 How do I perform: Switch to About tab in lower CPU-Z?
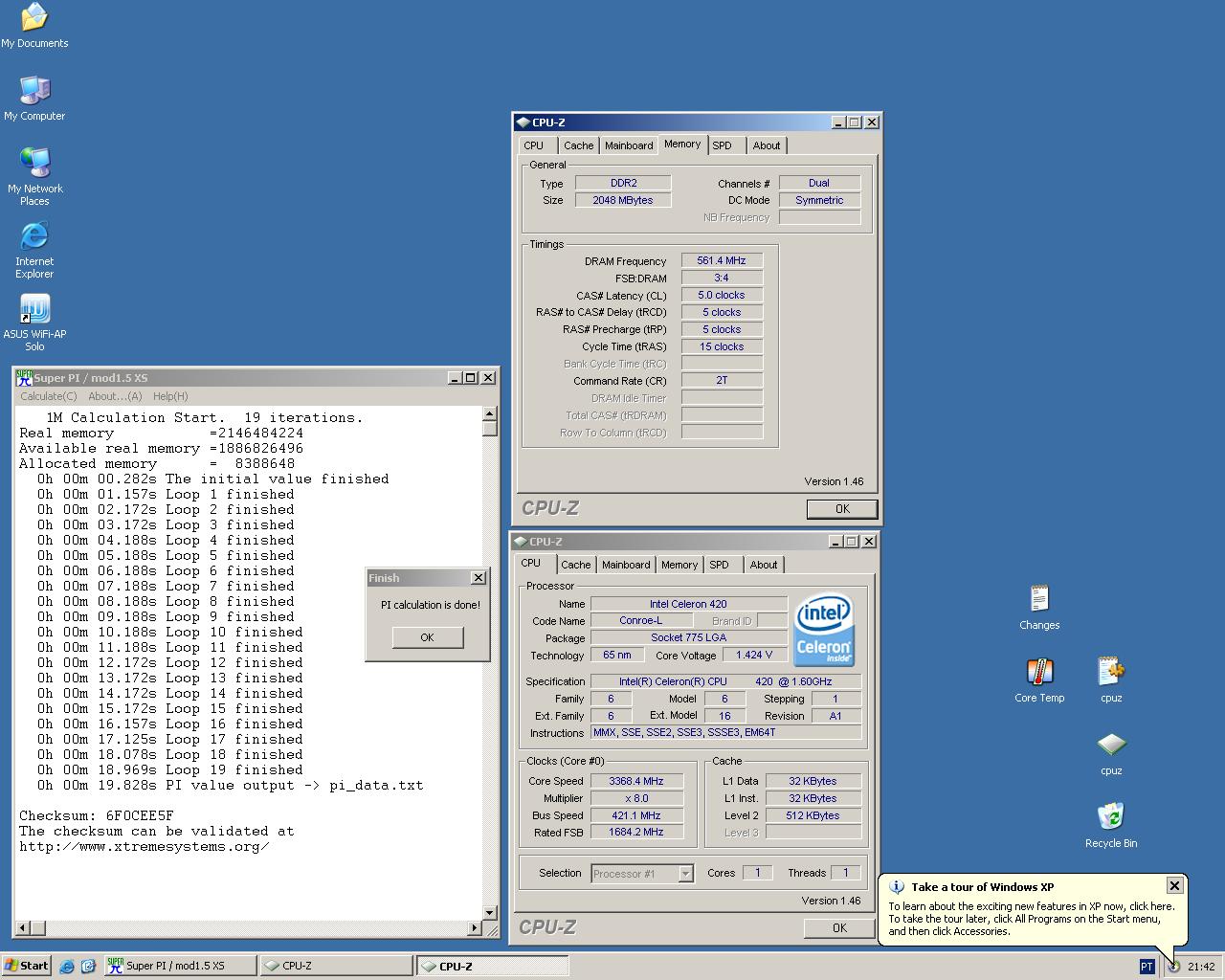click(x=764, y=565)
